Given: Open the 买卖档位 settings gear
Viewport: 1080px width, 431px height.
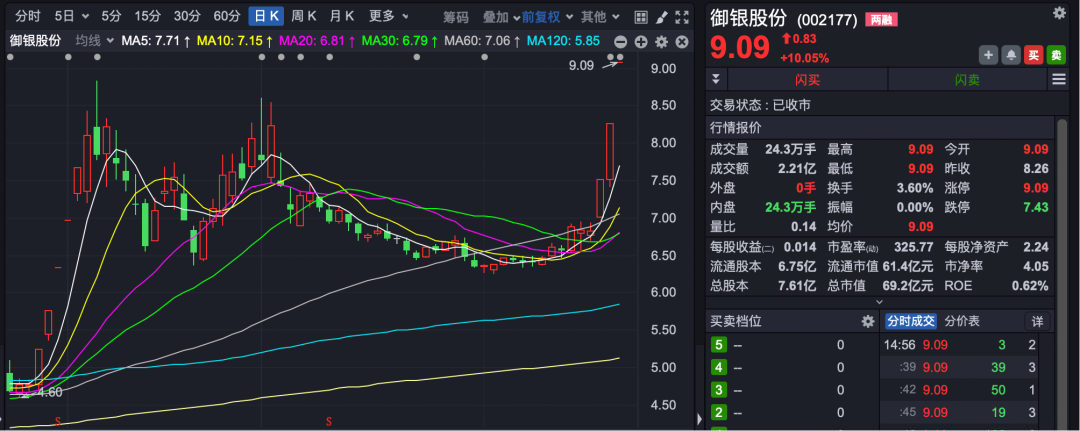Looking at the screenshot, I should point(868,321).
